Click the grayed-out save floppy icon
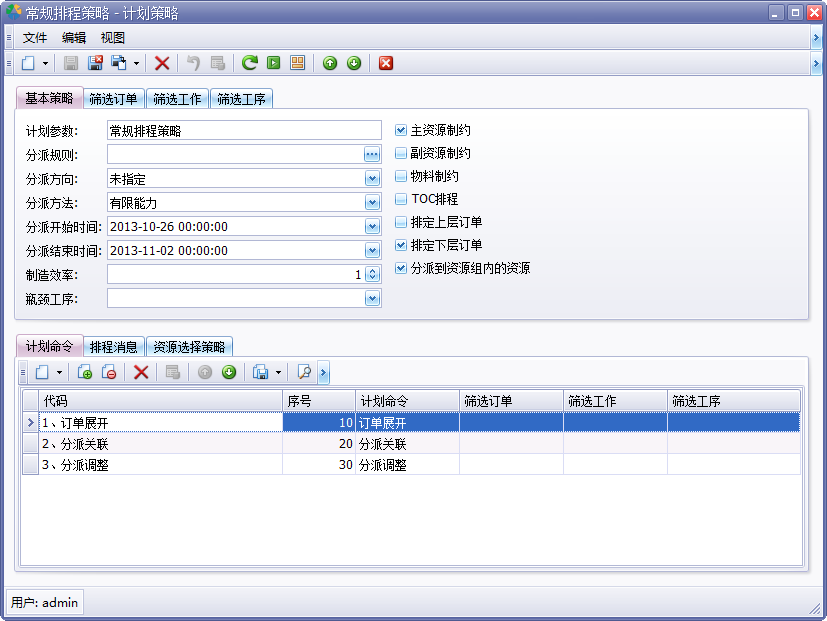Screen dimensions: 827x621 coord(71,63)
